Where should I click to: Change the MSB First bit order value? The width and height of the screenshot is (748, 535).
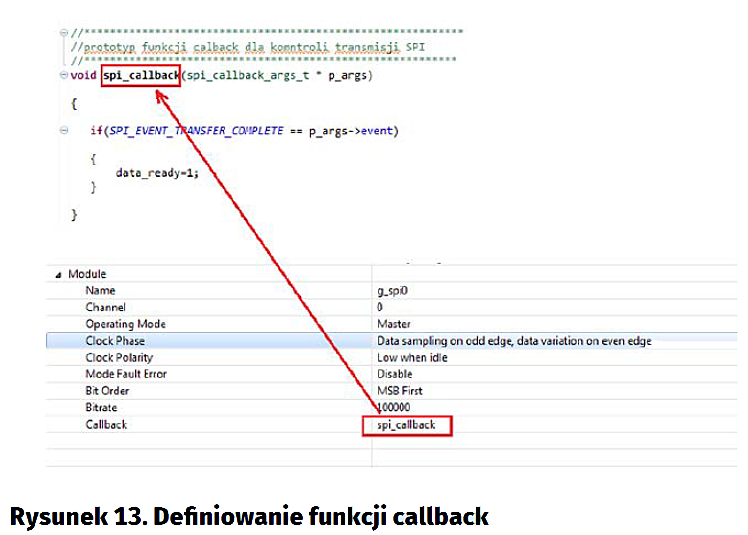click(x=400, y=391)
